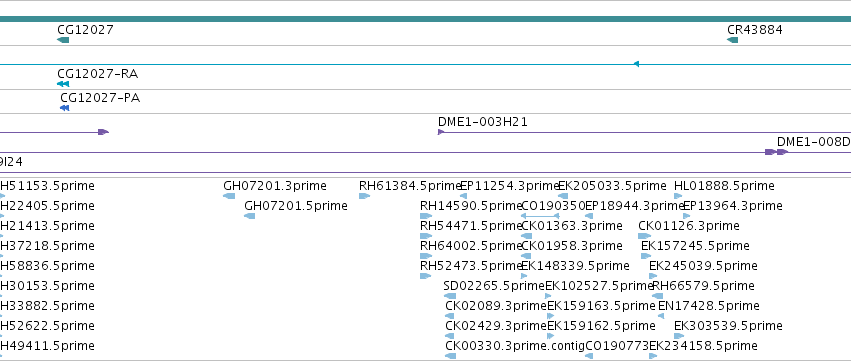Viewport: 851px width, 361px height.
Task: Select the GH07201.5prime EST feature
Action: 250,216
